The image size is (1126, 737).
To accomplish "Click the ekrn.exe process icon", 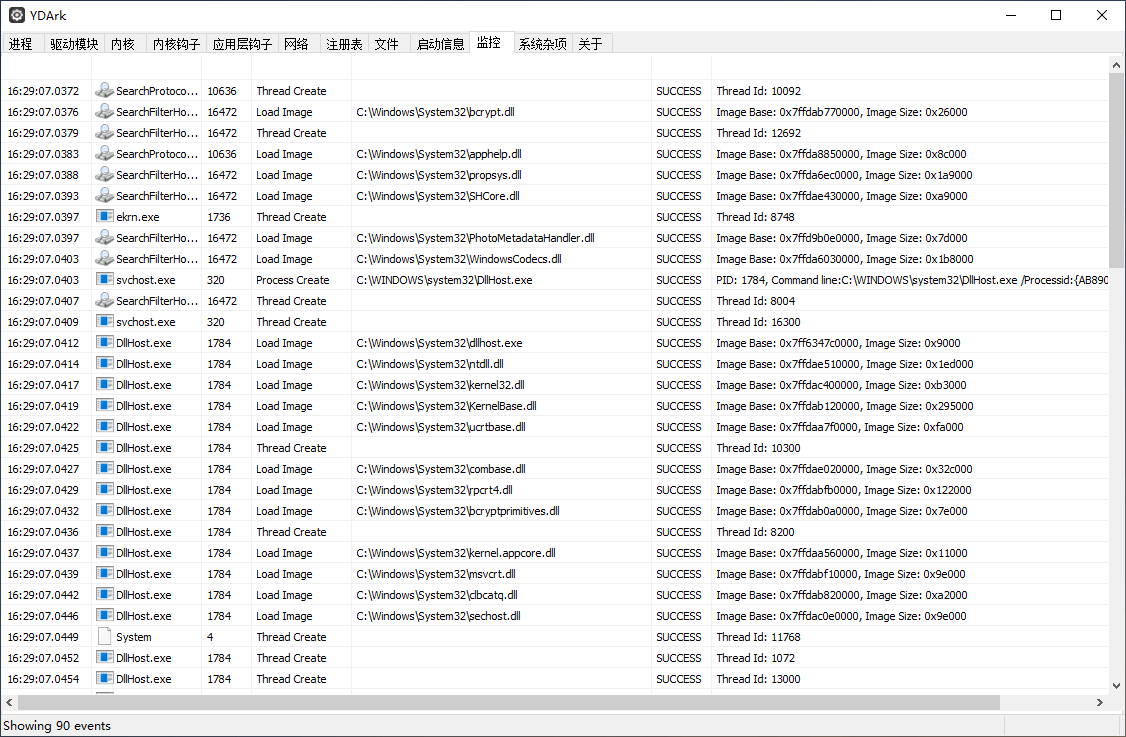I will (105, 216).
